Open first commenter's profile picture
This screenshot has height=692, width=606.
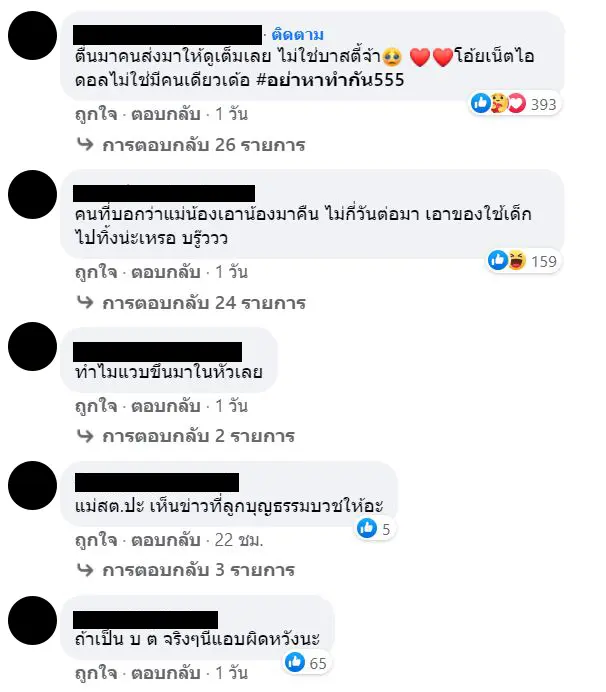[x=33, y=35]
